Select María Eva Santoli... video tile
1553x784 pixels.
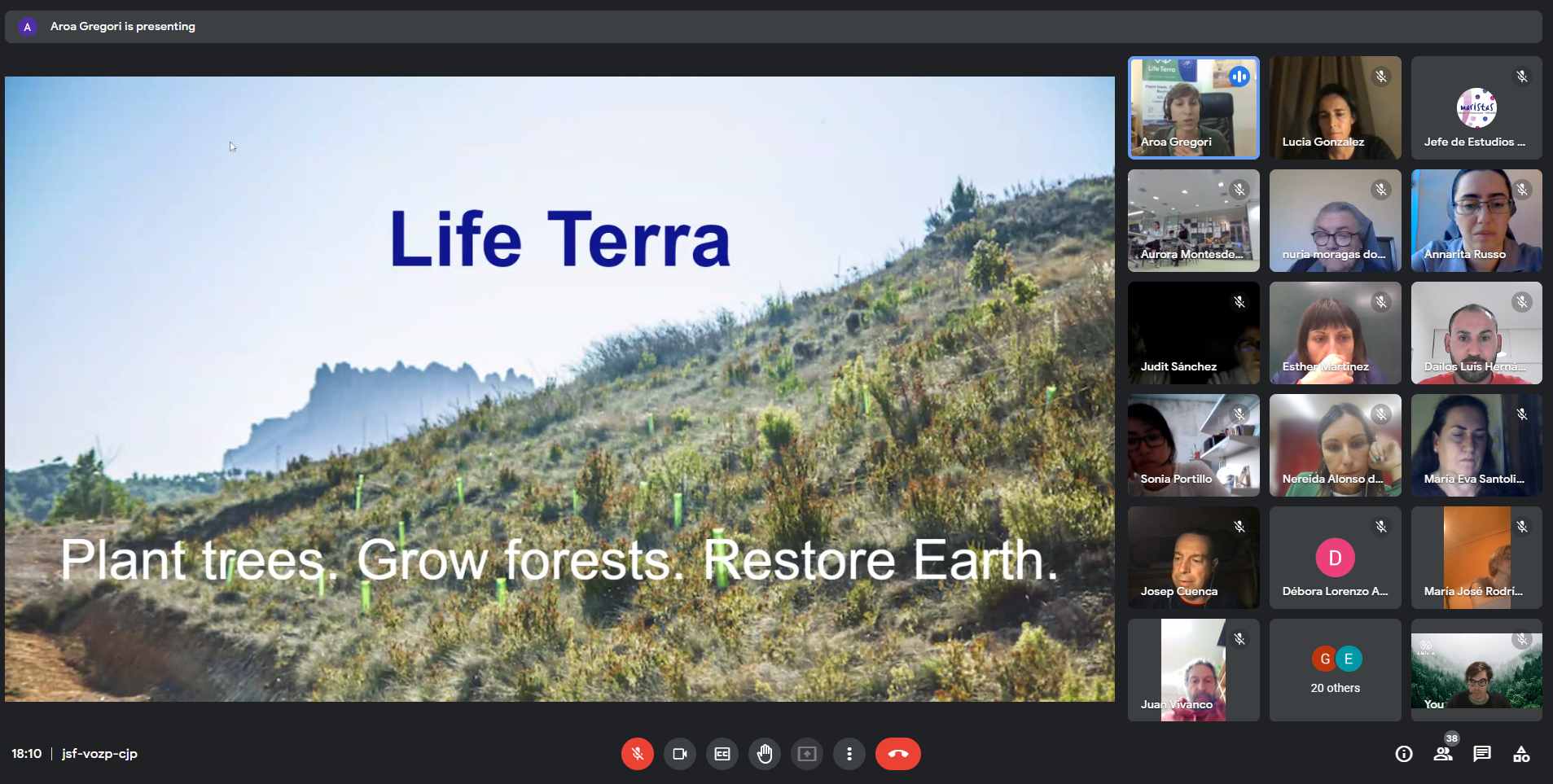tap(1476, 445)
